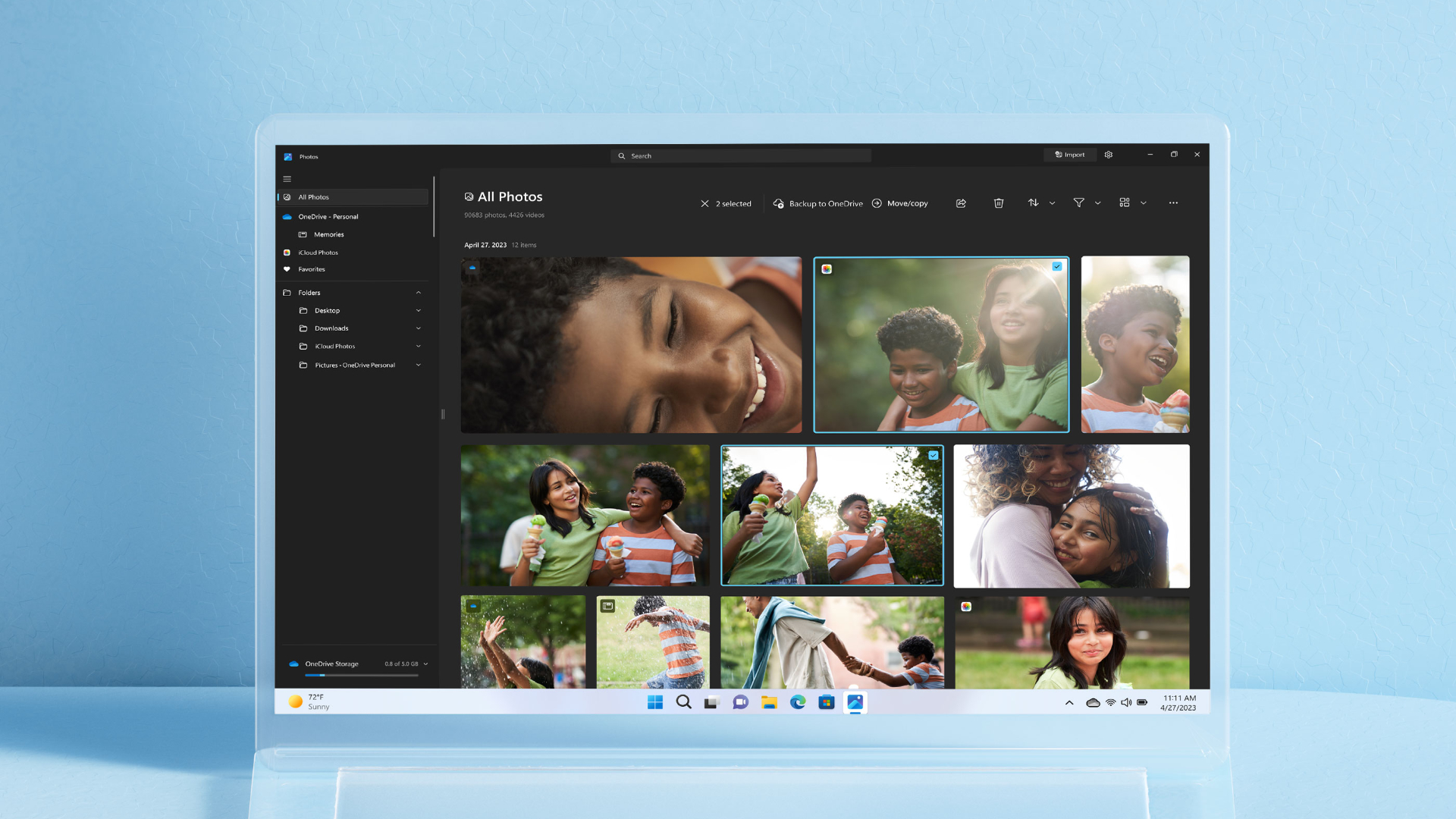Click iCloud badge on sunlit boy and girl photo
The image size is (1456, 819).
coord(827,269)
